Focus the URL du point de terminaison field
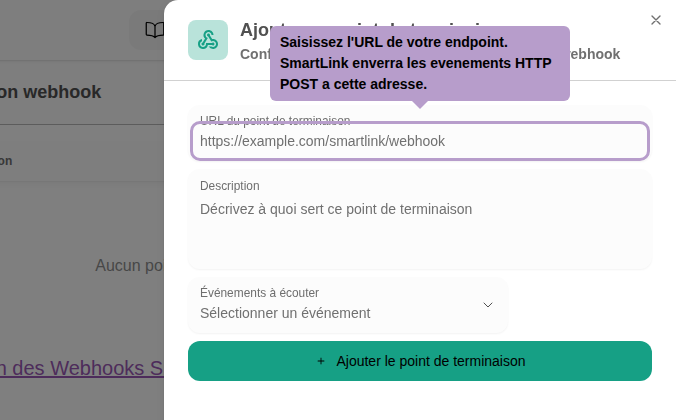The height and width of the screenshot is (420, 676). 420,141
